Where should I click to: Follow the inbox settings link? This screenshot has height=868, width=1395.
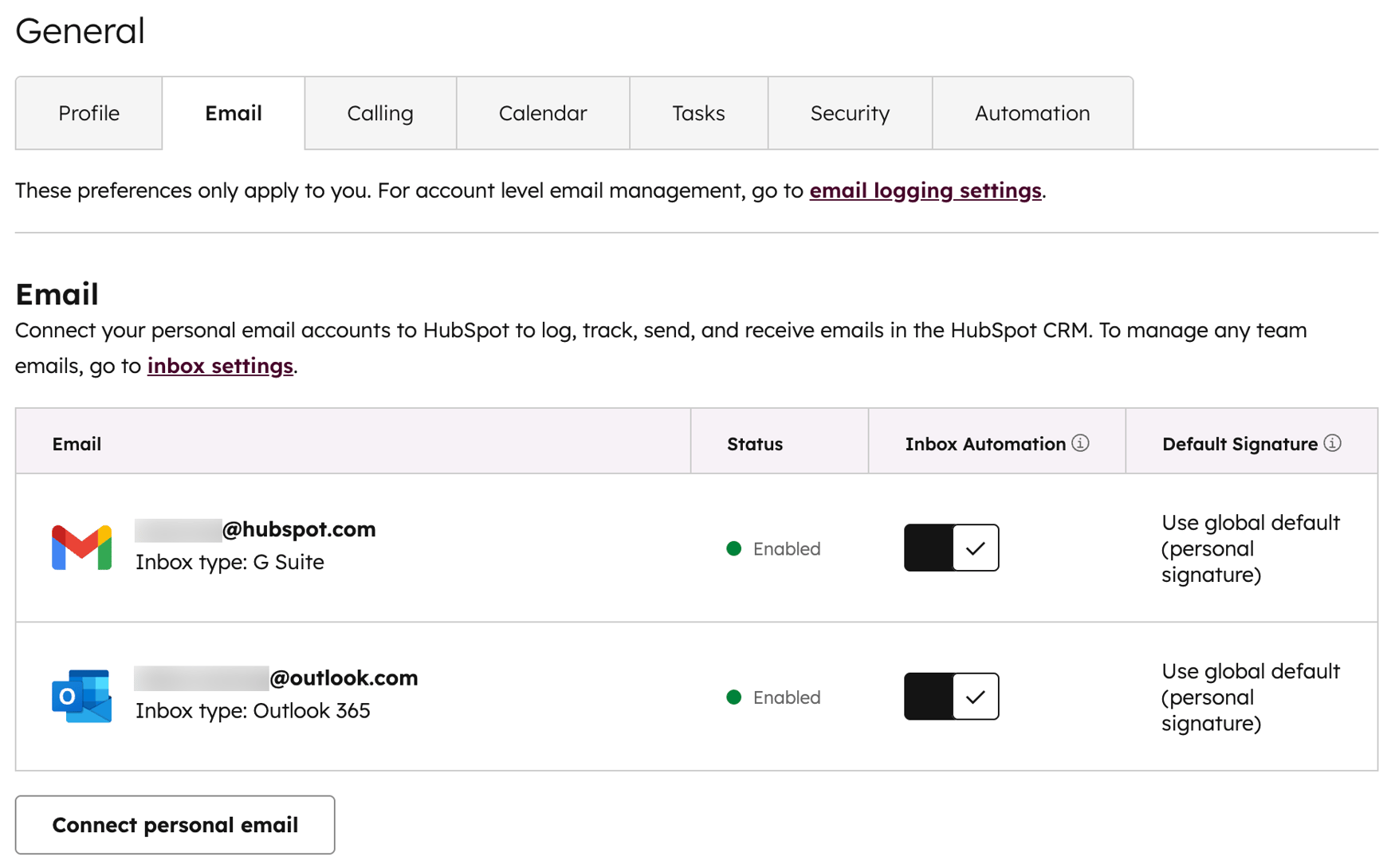coord(220,366)
